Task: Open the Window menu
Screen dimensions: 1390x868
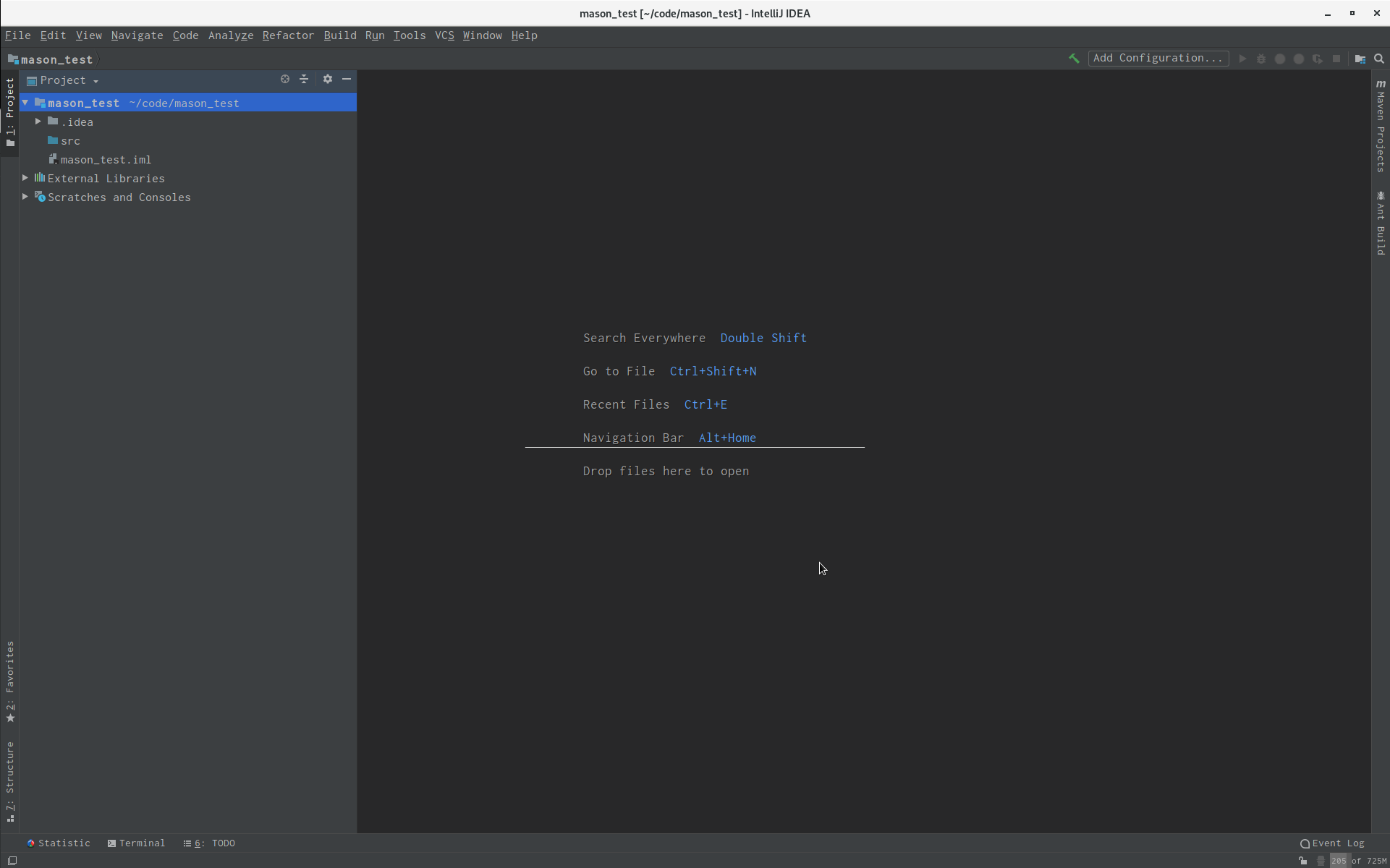Action: point(482,35)
